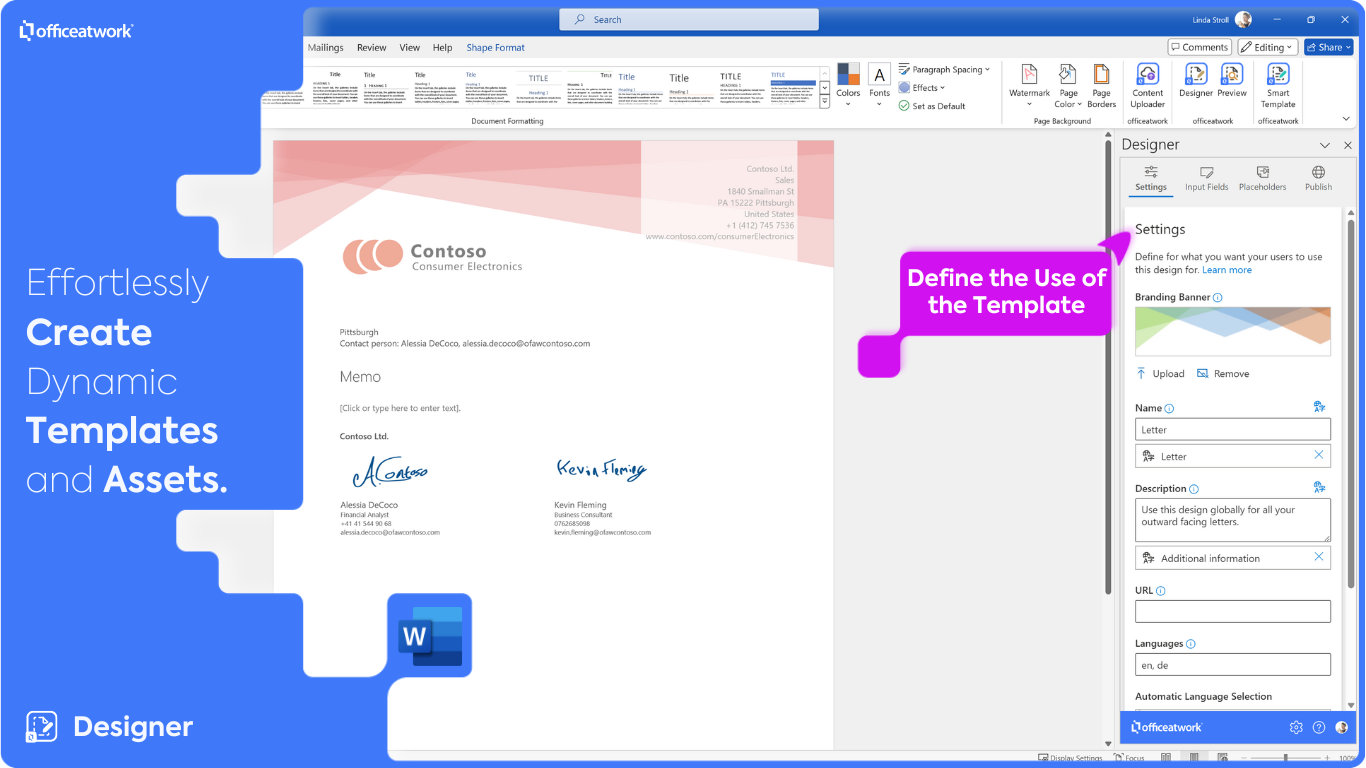This screenshot has width=1366, height=768.
Task: Open the Mailings ribbon tab
Action: (326, 47)
